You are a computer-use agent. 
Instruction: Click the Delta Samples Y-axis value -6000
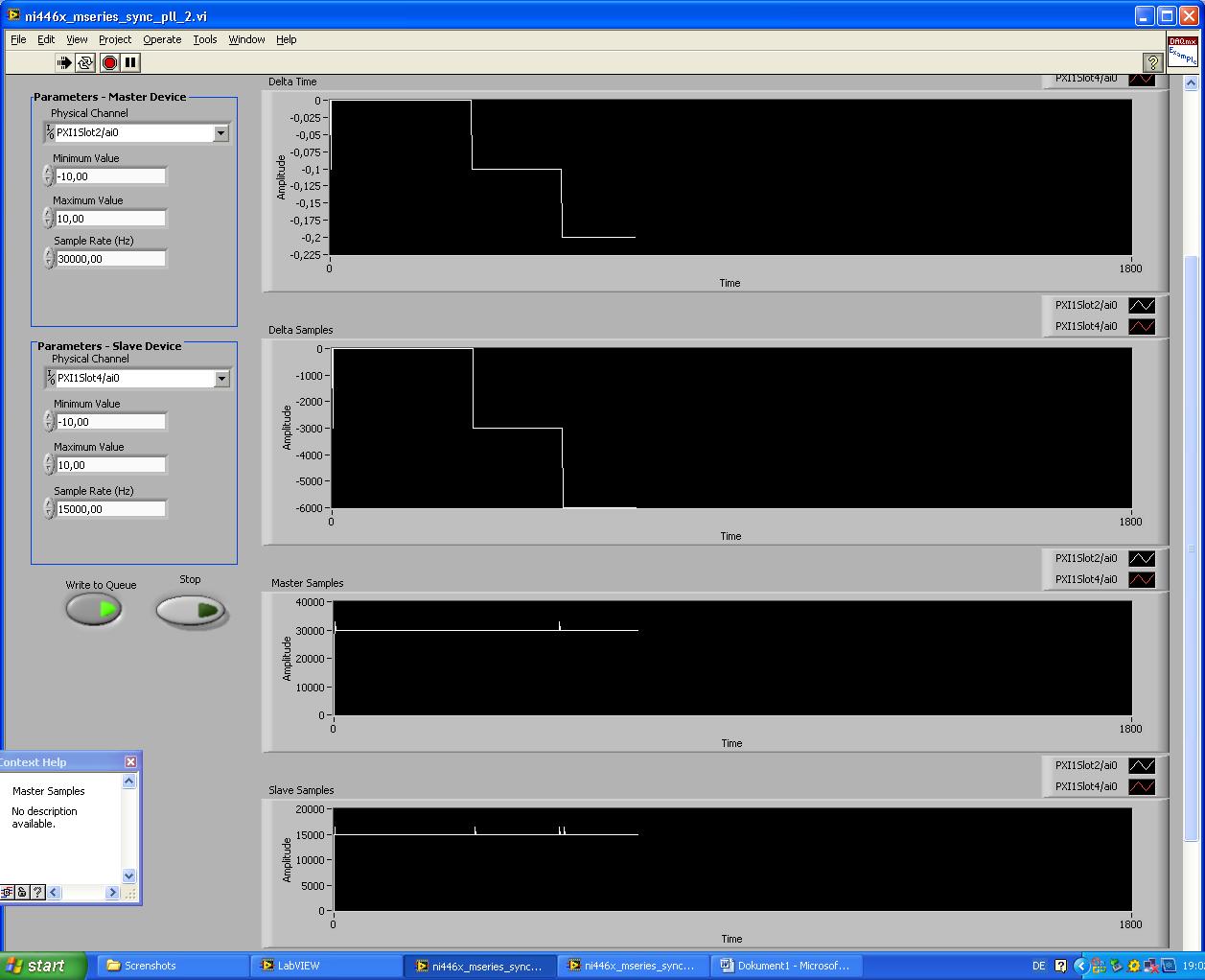(x=309, y=507)
